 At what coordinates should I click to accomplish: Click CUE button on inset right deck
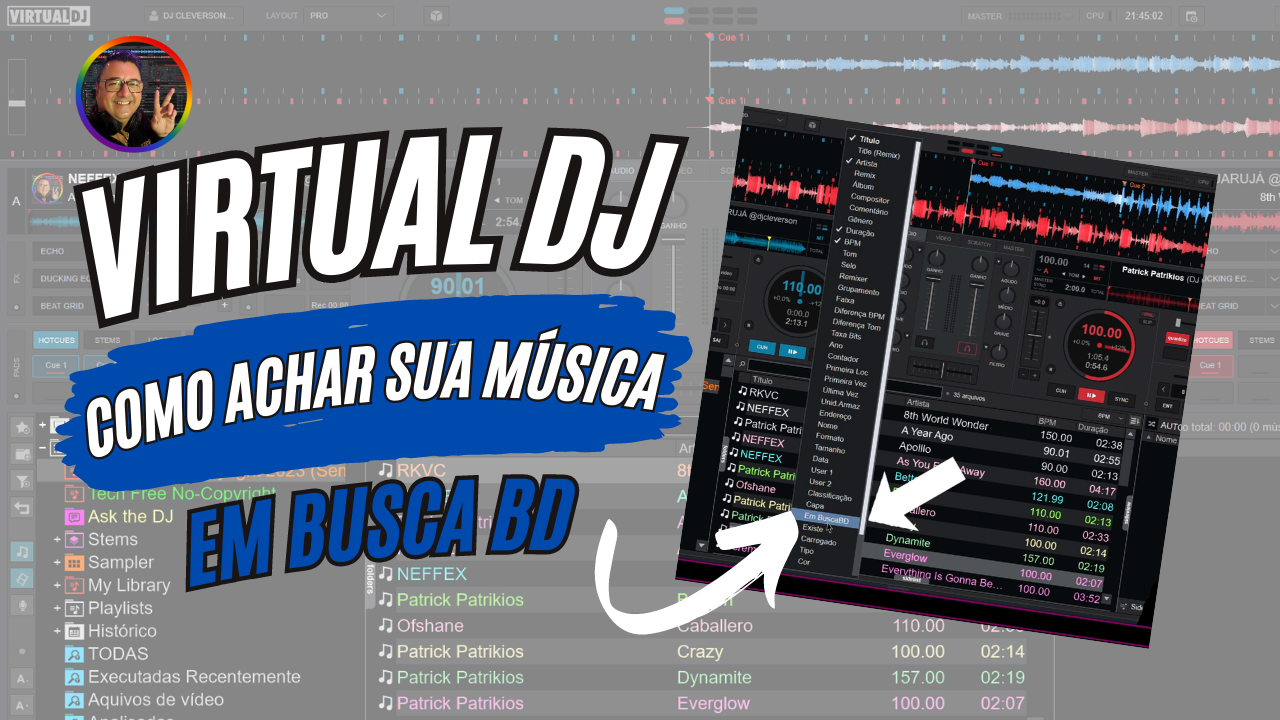coord(1059,390)
